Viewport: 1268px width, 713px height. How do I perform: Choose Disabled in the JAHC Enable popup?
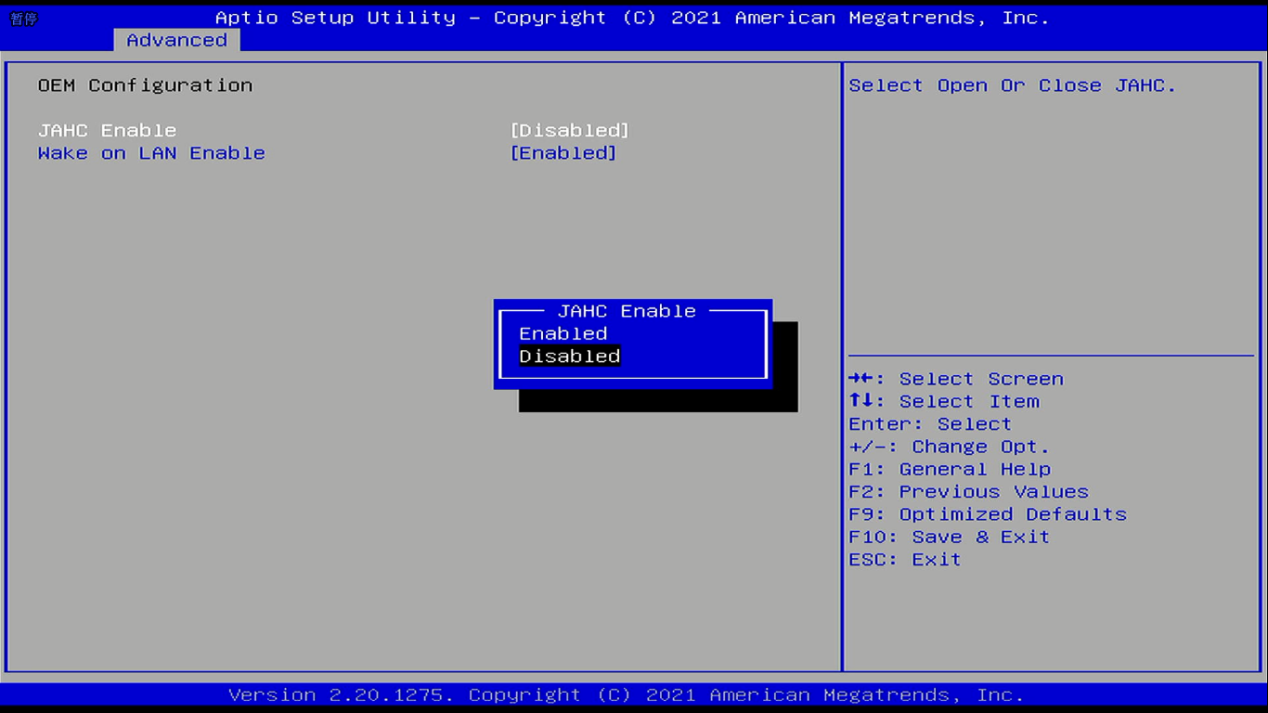(569, 357)
